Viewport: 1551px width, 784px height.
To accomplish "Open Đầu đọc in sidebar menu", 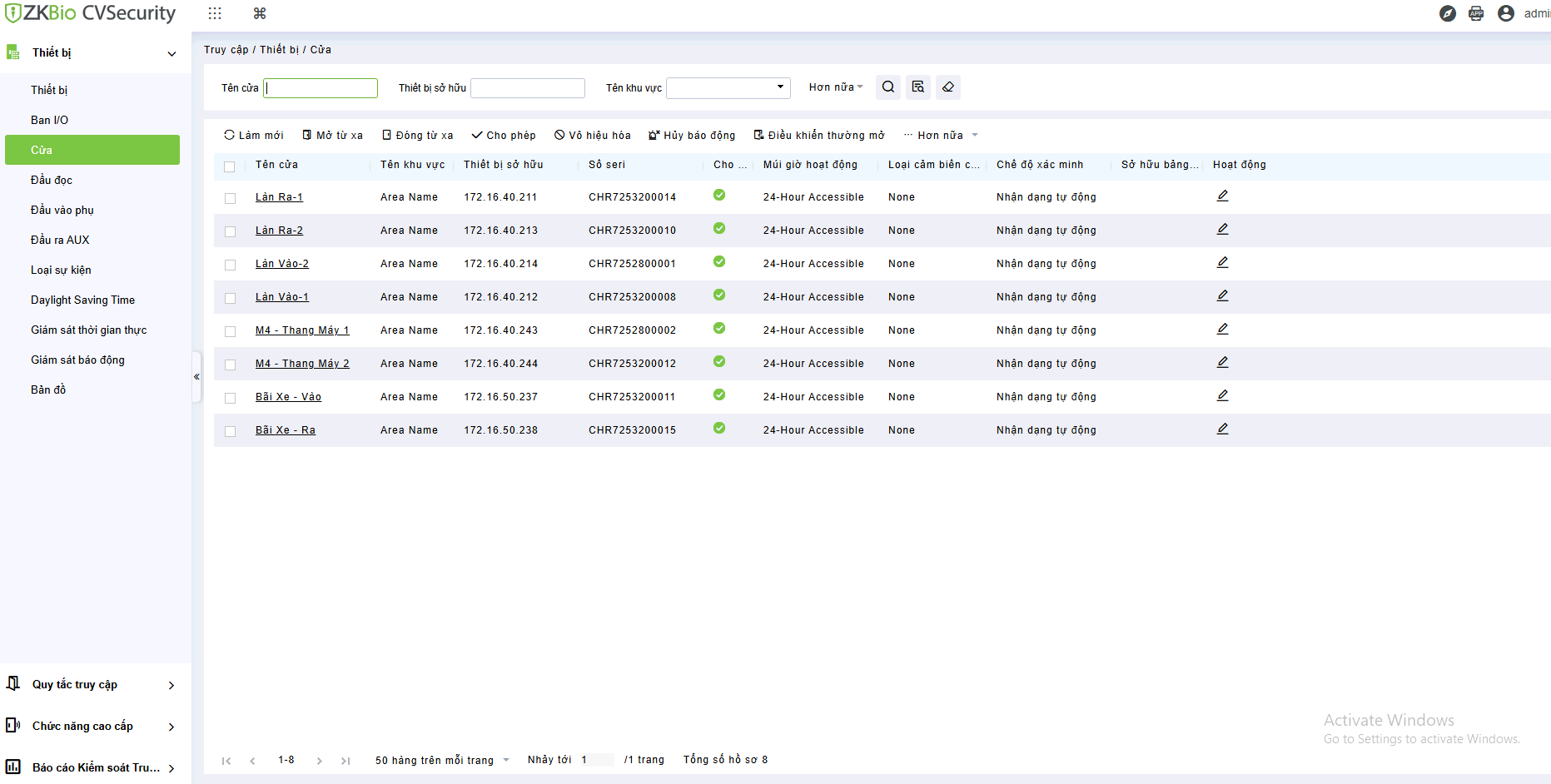I will pos(52,180).
